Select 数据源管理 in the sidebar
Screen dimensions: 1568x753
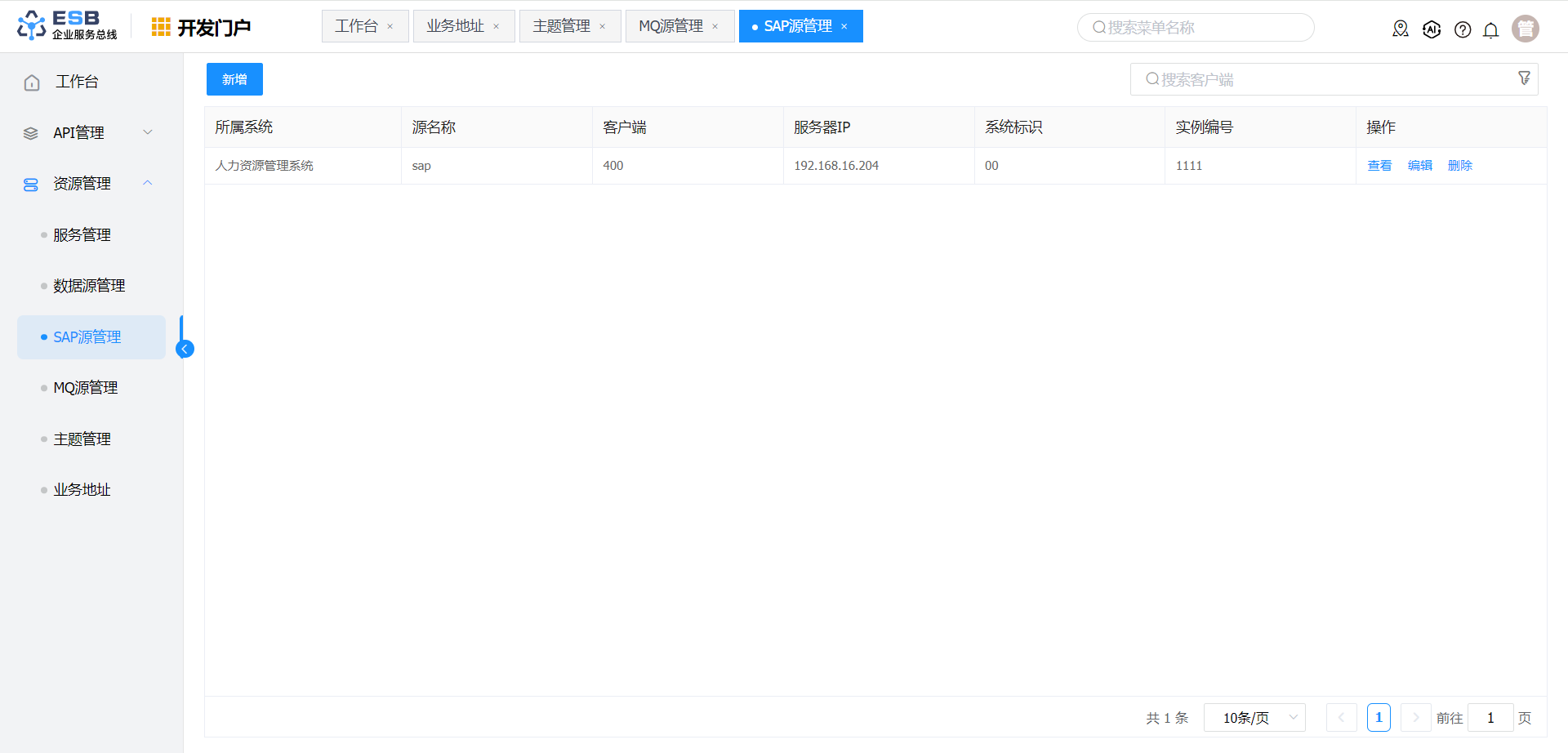[89, 286]
